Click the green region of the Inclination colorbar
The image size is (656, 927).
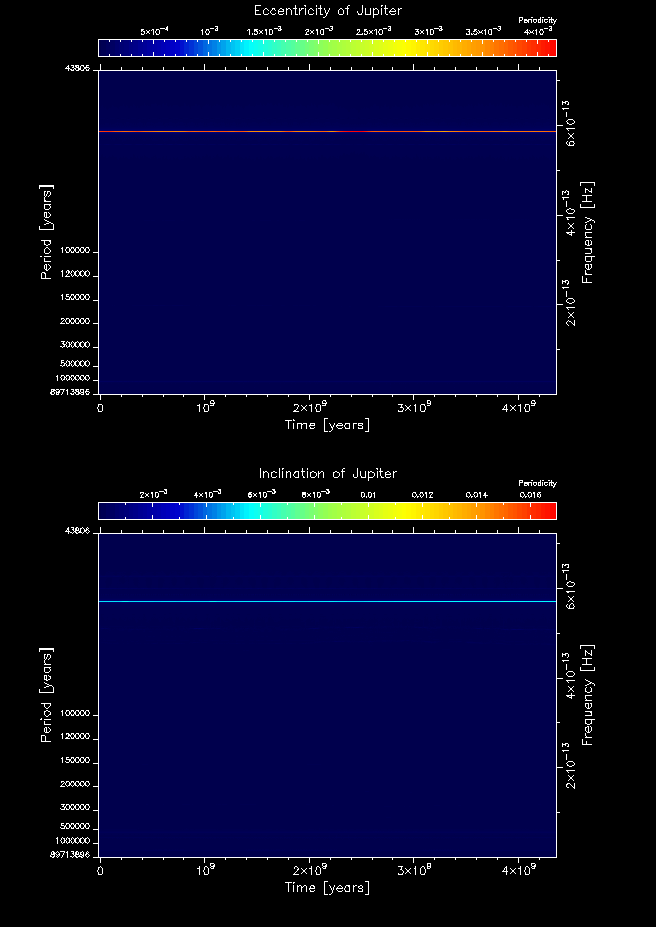[330, 511]
